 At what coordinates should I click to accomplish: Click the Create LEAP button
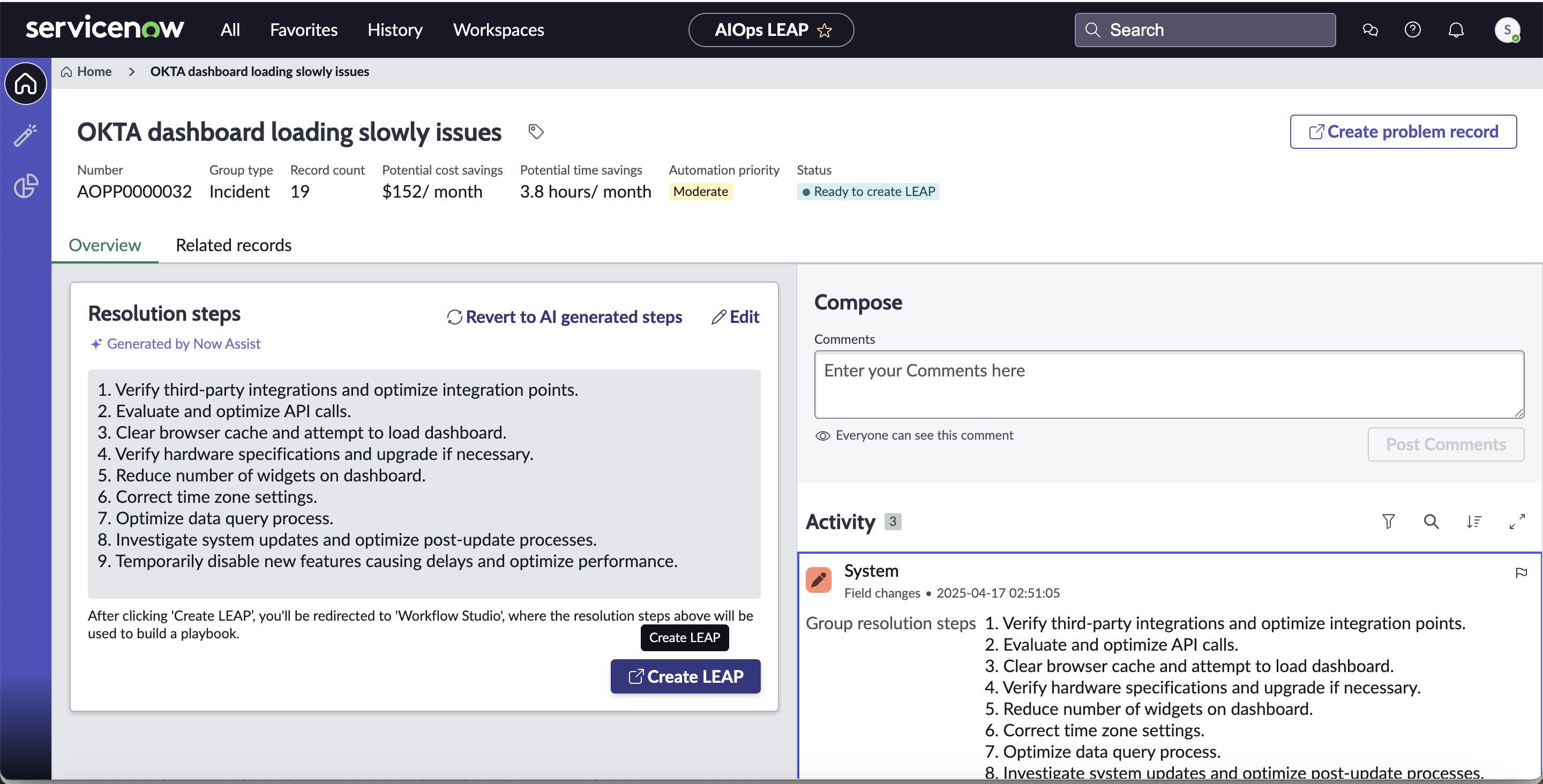point(685,676)
